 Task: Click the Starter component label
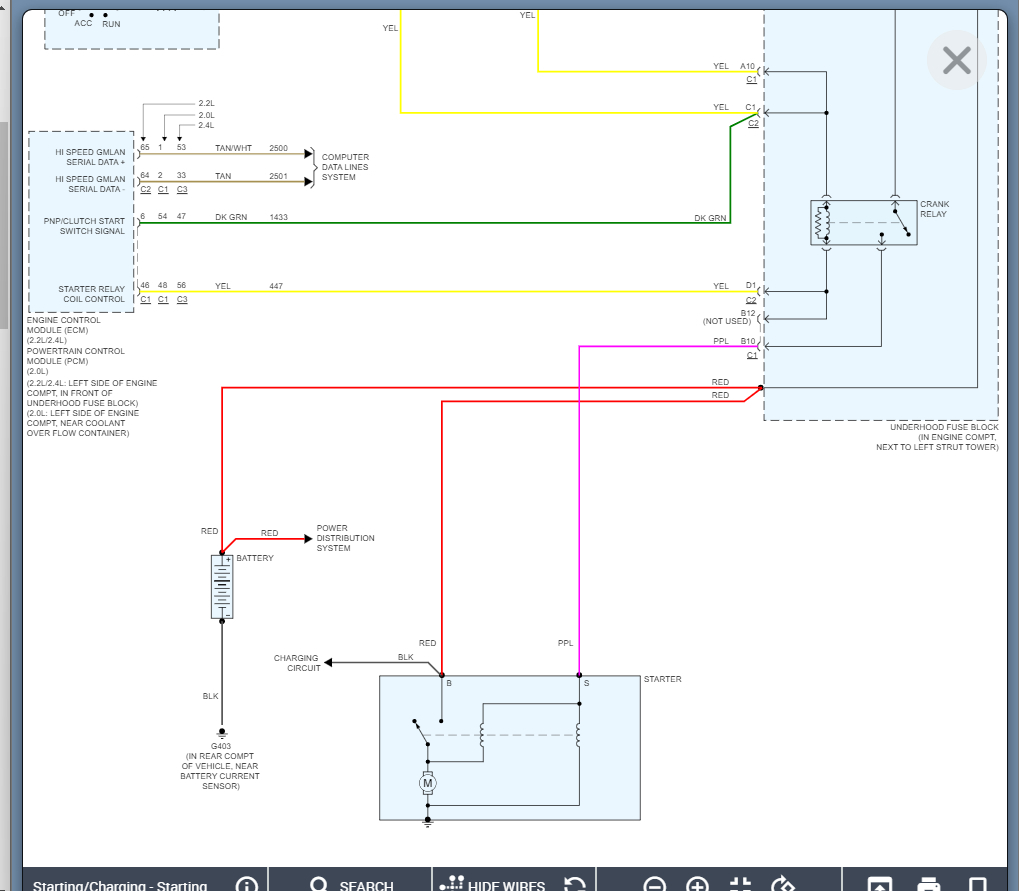click(x=662, y=680)
